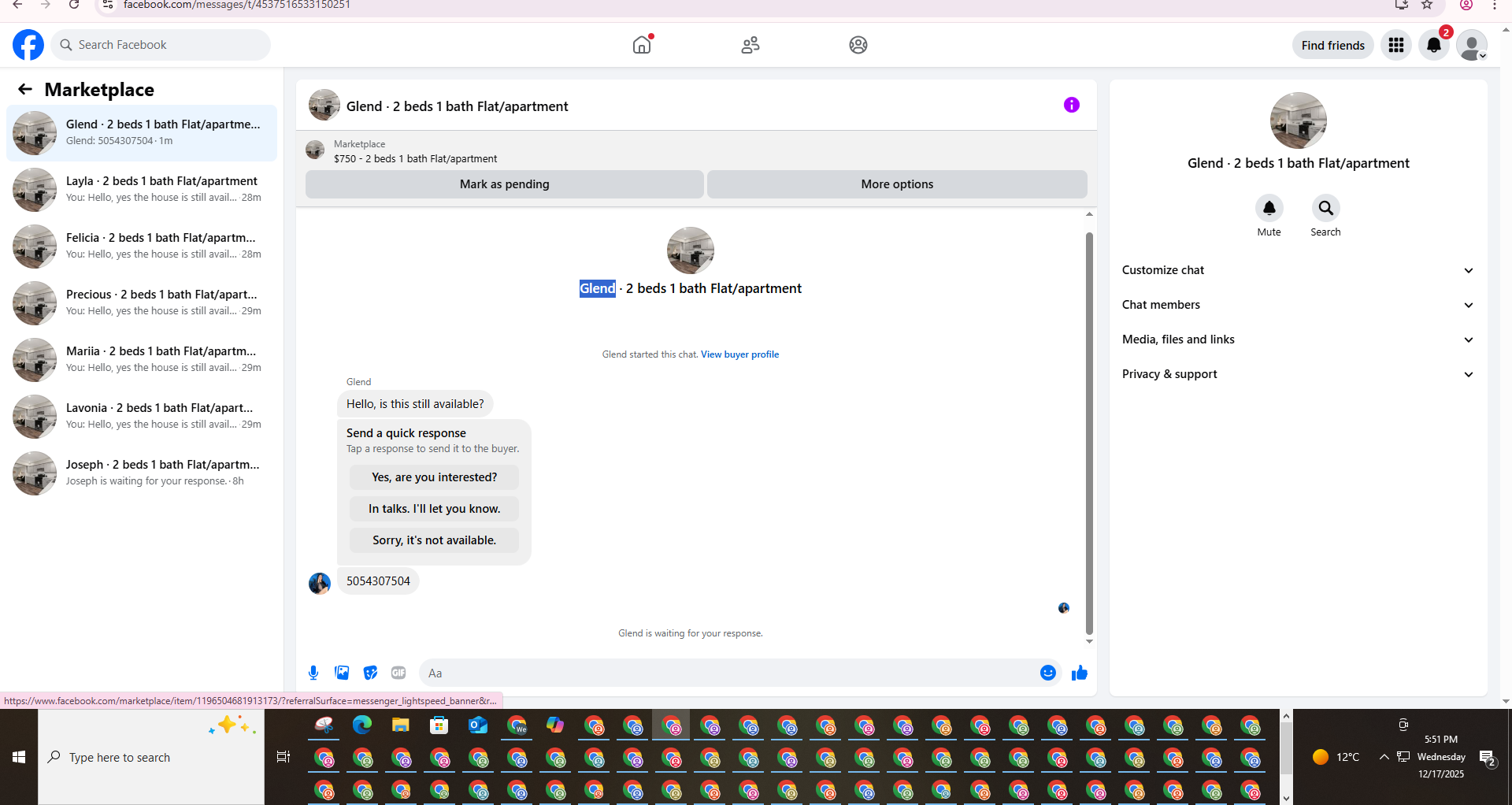
Task: Click the apartment thumbnail in chat header
Action: (324, 105)
